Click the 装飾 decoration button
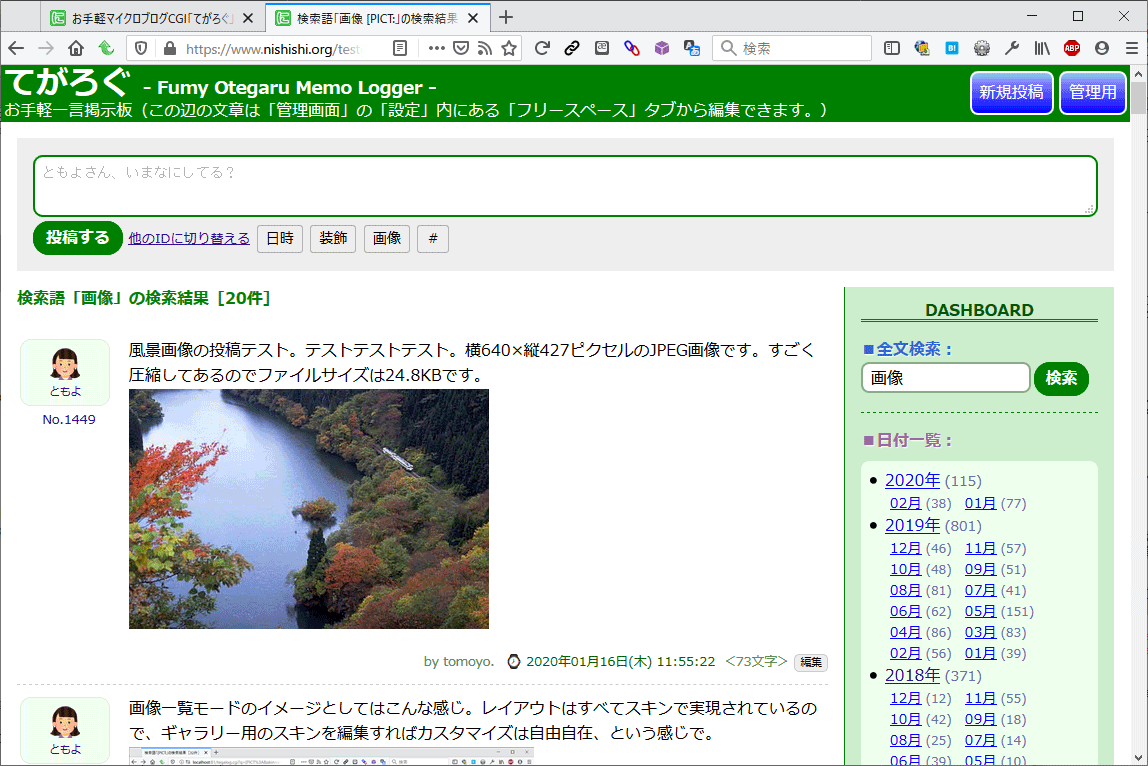 pyautogui.click(x=333, y=239)
